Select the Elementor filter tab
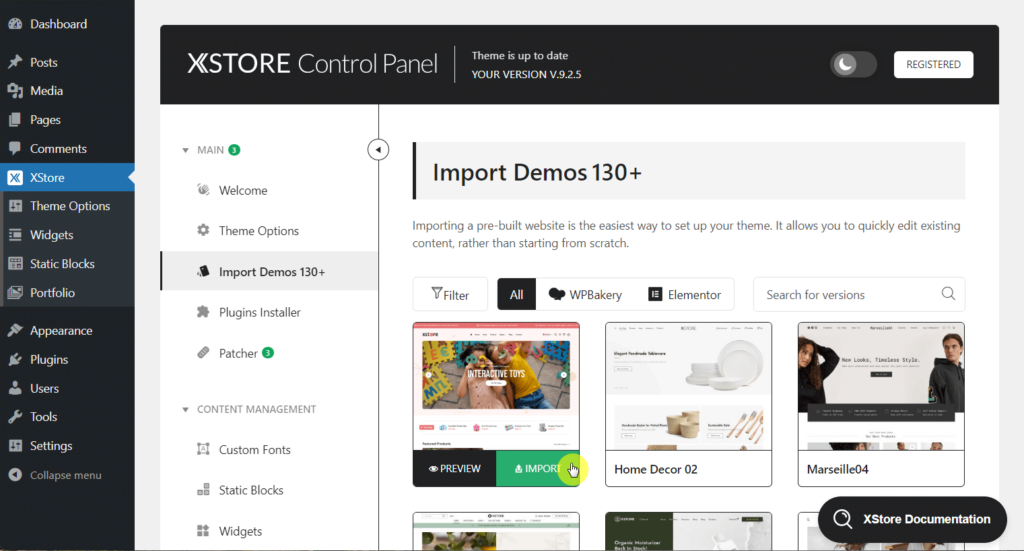Screen dimensions: 1024x551 [684, 294]
